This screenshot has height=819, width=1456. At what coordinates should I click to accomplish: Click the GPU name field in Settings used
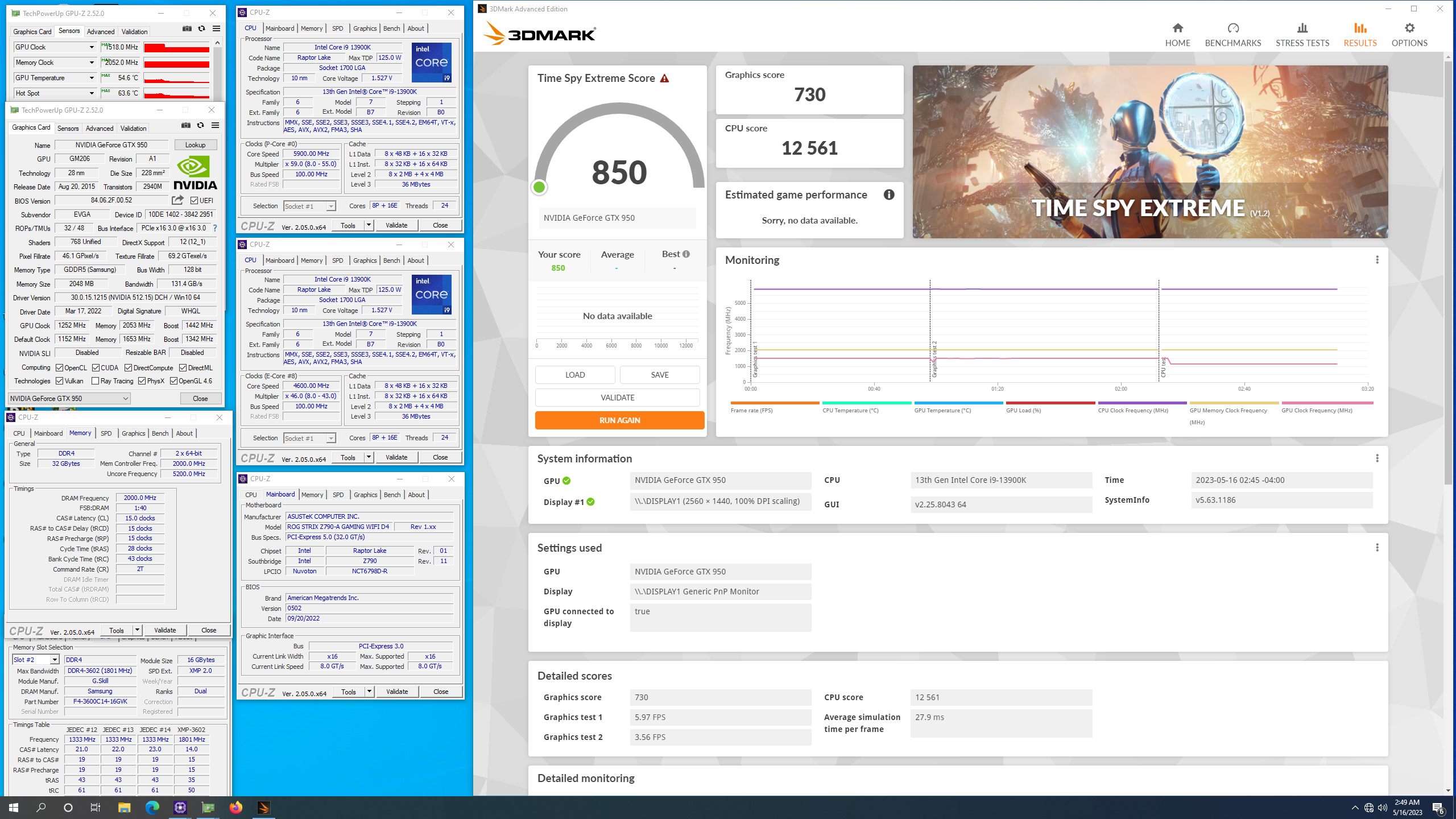click(x=720, y=572)
